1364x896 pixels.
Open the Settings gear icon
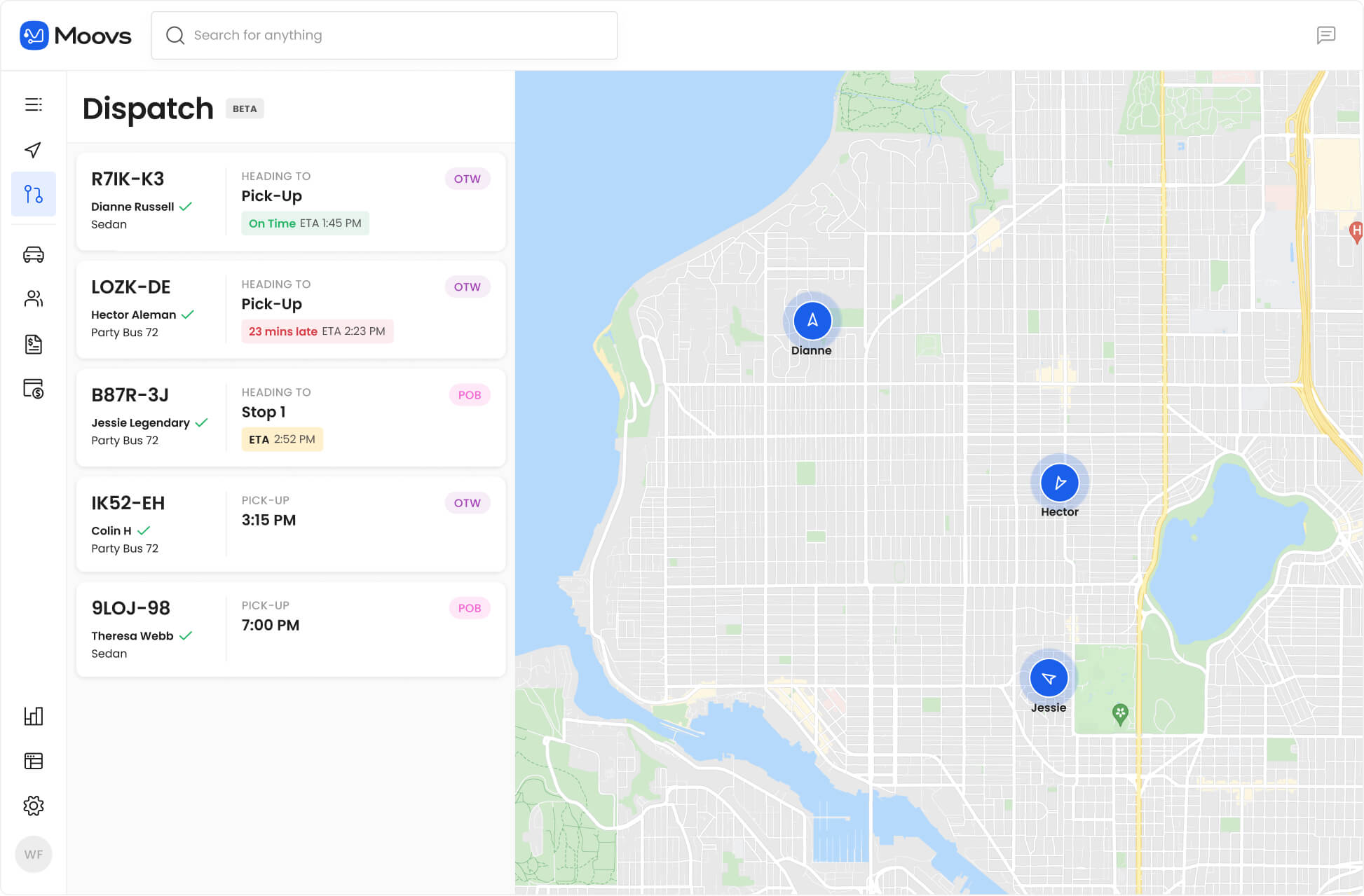pyautogui.click(x=33, y=806)
